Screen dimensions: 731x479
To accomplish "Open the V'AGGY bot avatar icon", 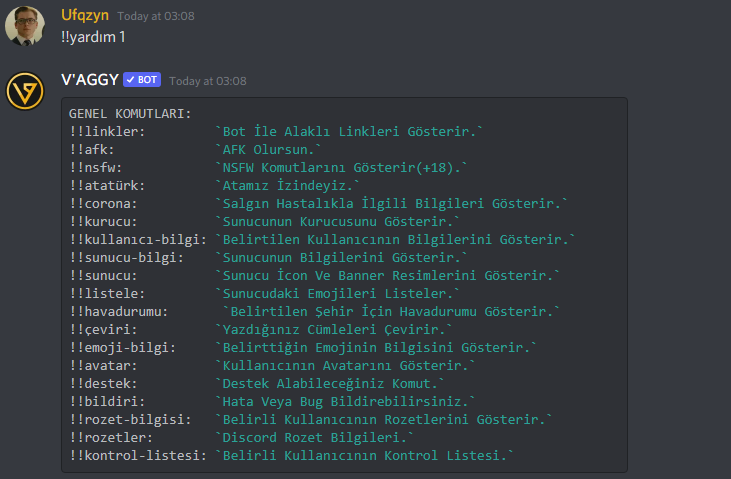I will pos(25,91).
